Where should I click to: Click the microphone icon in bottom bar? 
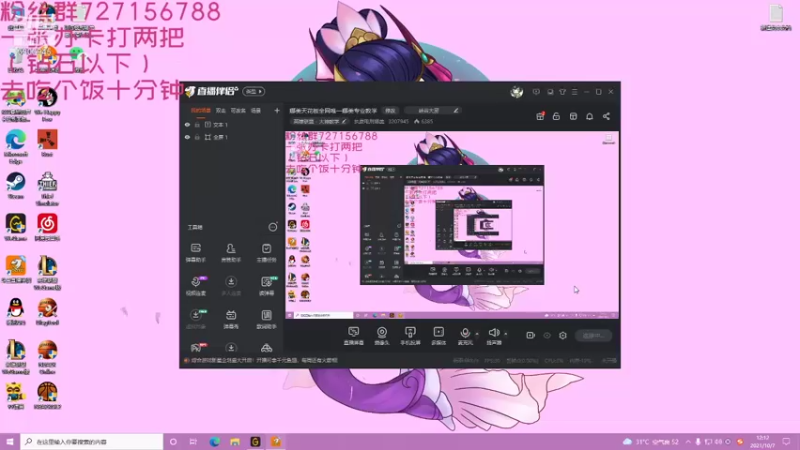point(465,333)
